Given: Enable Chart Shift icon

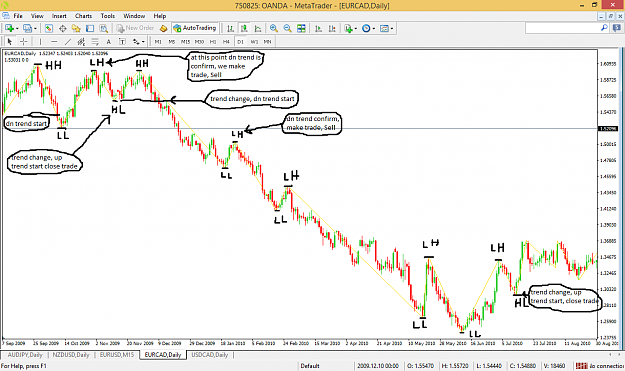Looking at the screenshot, I should coord(332,28).
